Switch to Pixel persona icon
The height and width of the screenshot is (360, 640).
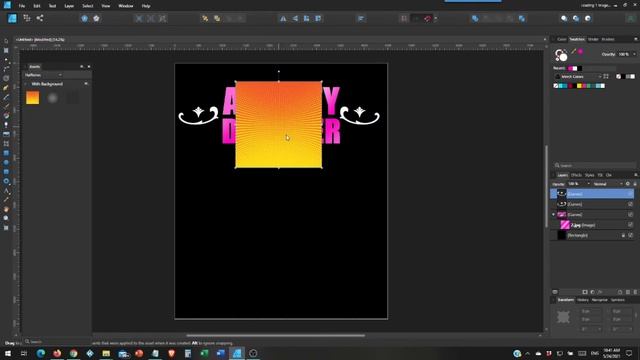27,18
